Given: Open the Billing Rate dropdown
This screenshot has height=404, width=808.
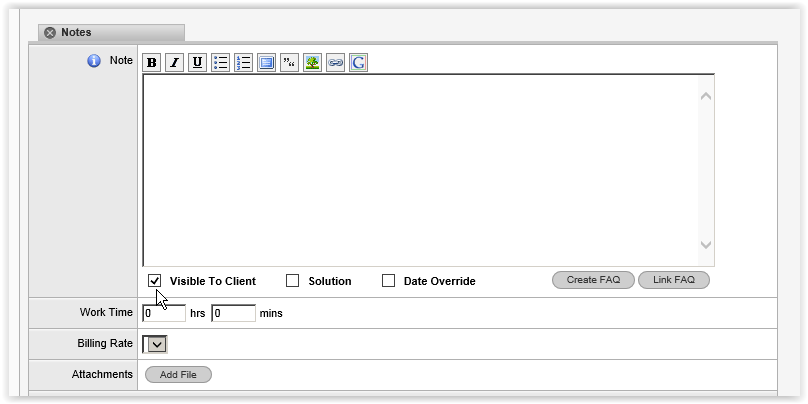Looking at the screenshot, I should [155, 344].
